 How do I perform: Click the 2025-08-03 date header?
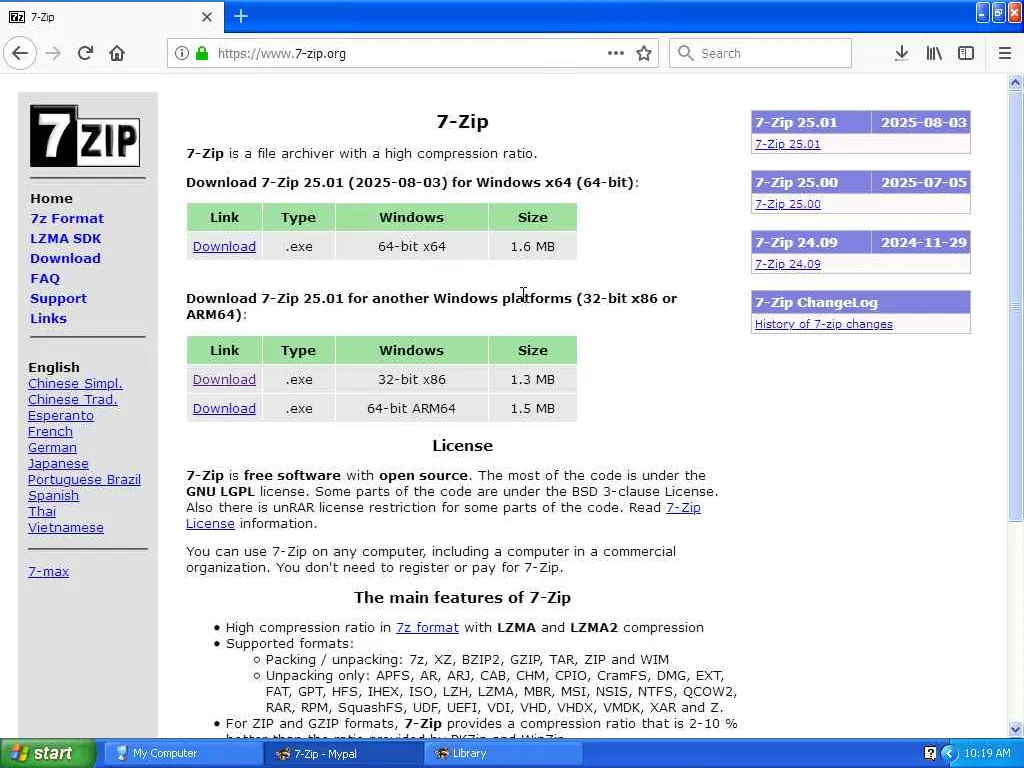[x=923, y=123]
